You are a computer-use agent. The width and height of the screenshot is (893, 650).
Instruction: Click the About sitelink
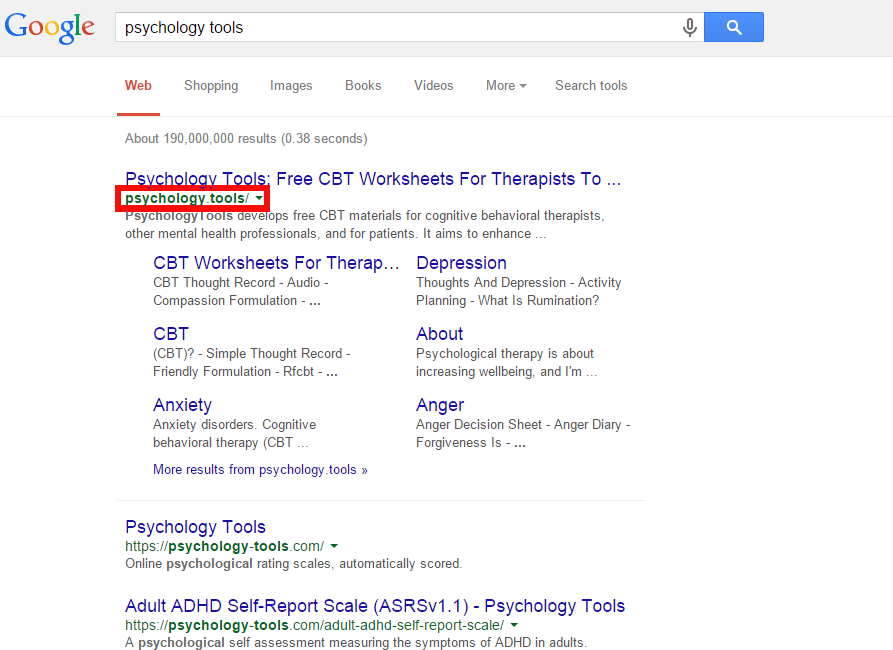pyautogui.click(x=439, y=334)
